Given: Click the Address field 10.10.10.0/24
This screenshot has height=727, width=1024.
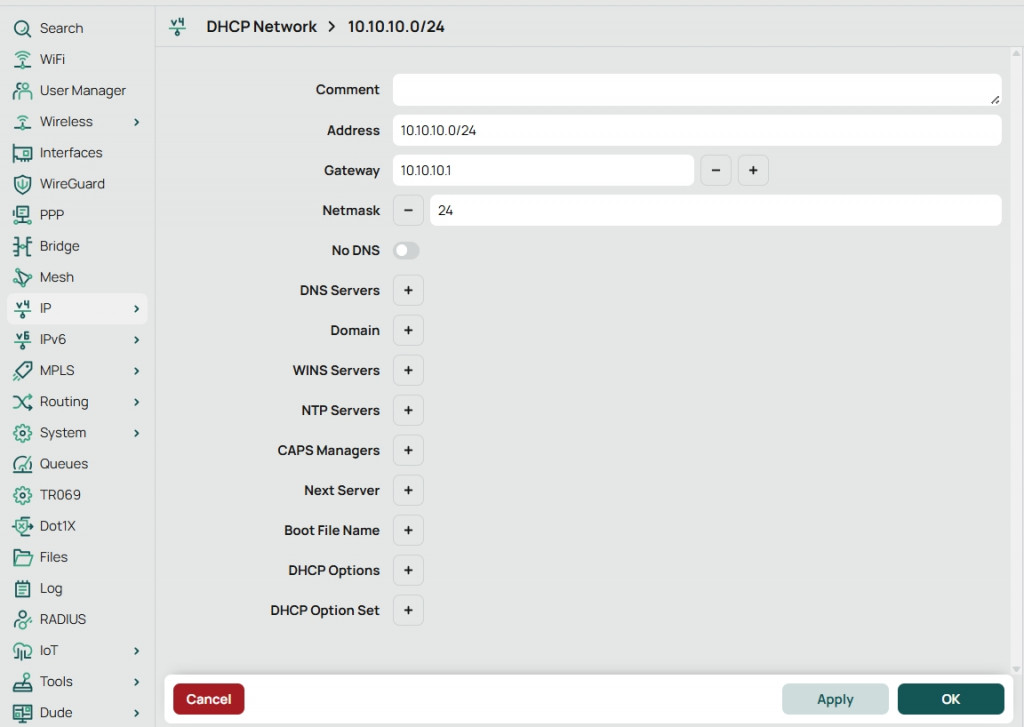Looking at the screenshot, I should (697, 131).
